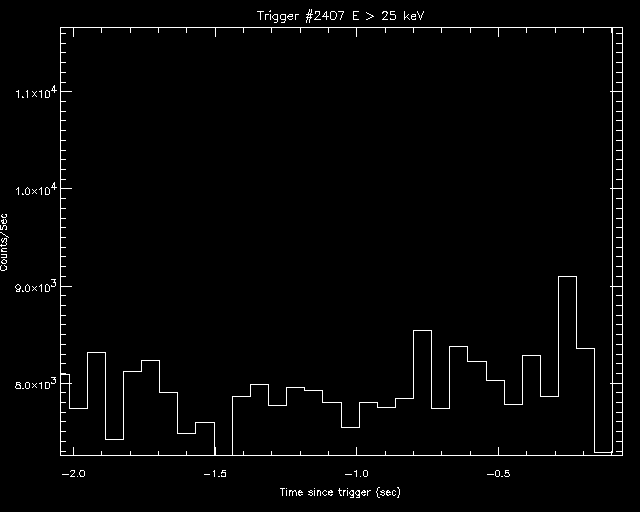Screen dimensions: 640x512
Task: Click the plot title 'Trigger #2407 E > 25 keV'
Action: 340,16
